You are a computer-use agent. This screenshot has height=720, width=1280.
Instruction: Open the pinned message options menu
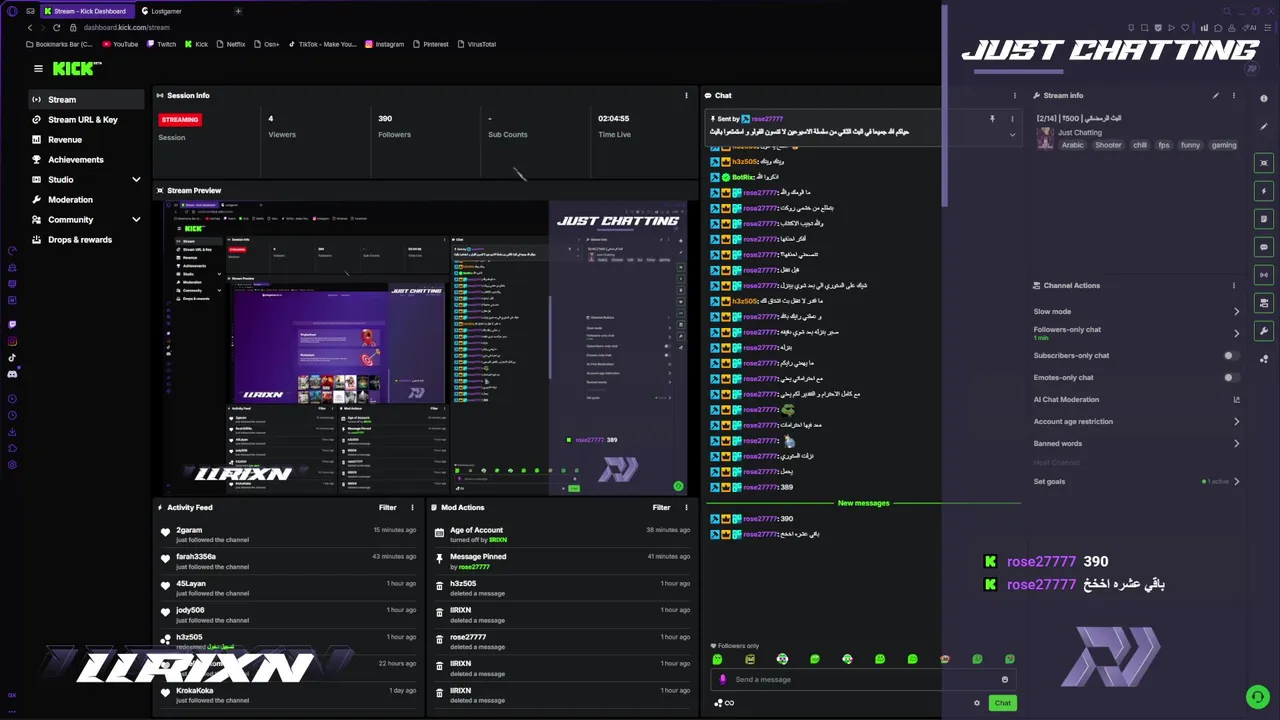[x=1012, y=119]
